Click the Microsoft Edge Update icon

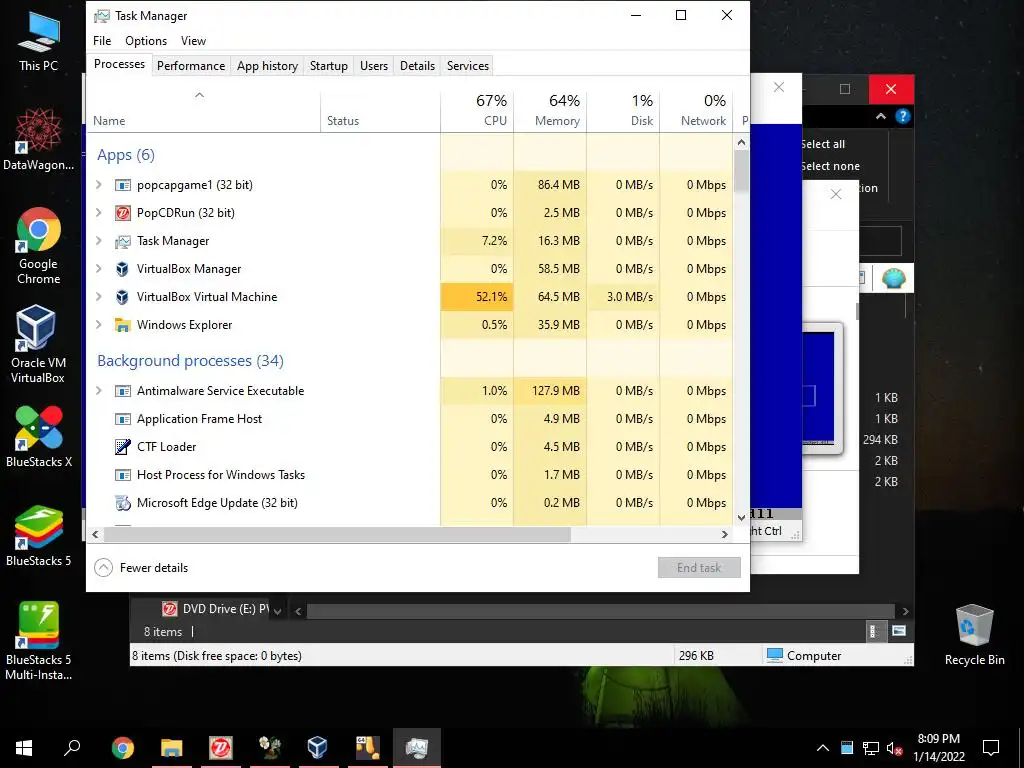122,503
